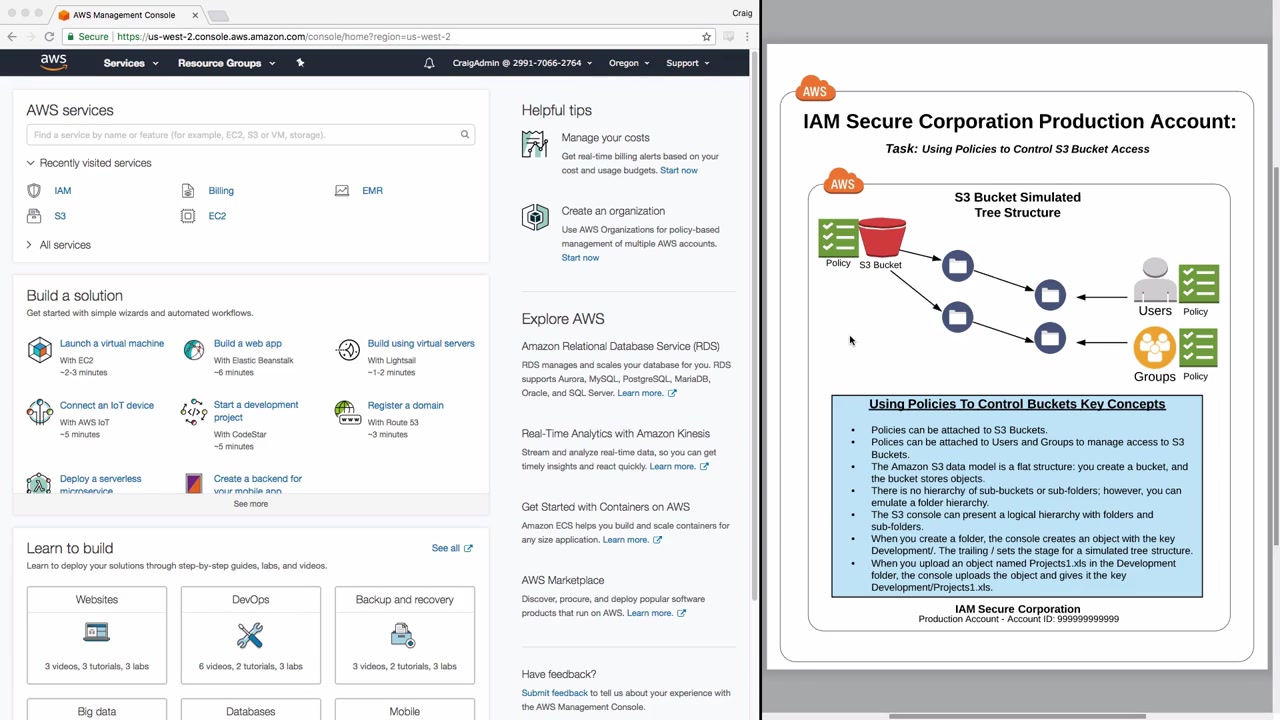The image size is (1280, 720).
Task: Open S3 via its bucket icon
Action: click(x=35, y=216)
